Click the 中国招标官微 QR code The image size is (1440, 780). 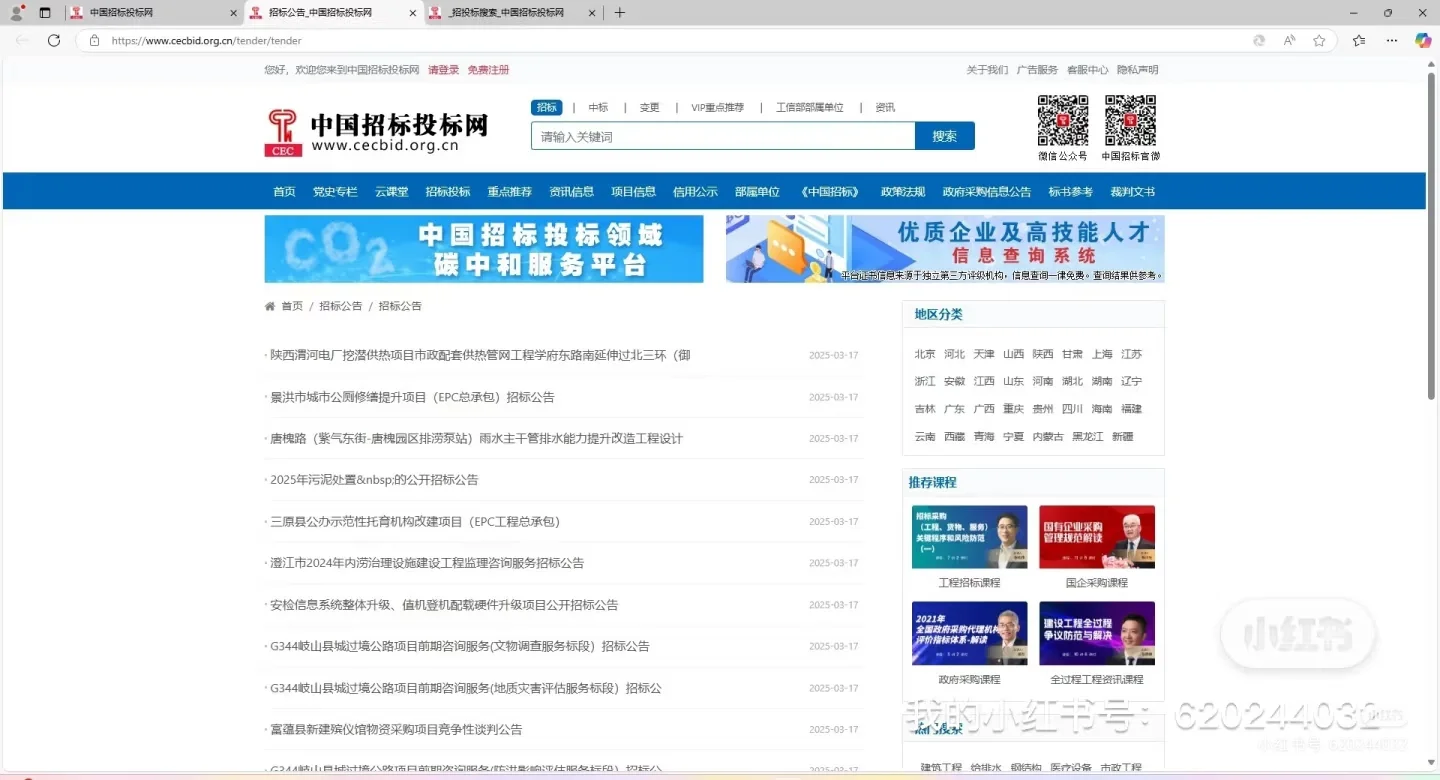click(x=1130, y=120)
